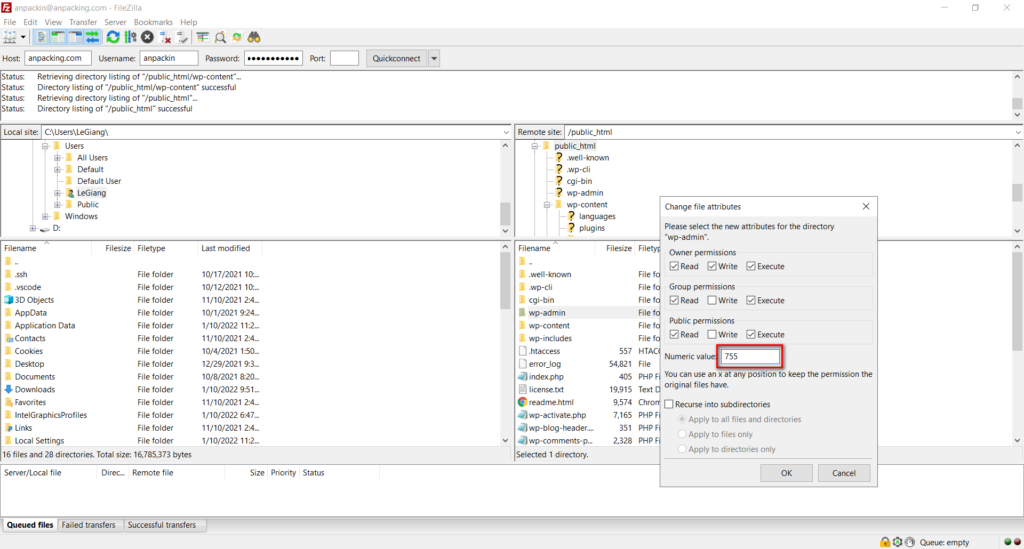Screen dimensions: 1024x549
Task: Click Cancel in Change file attributes dialog
Action: (844, 473)
